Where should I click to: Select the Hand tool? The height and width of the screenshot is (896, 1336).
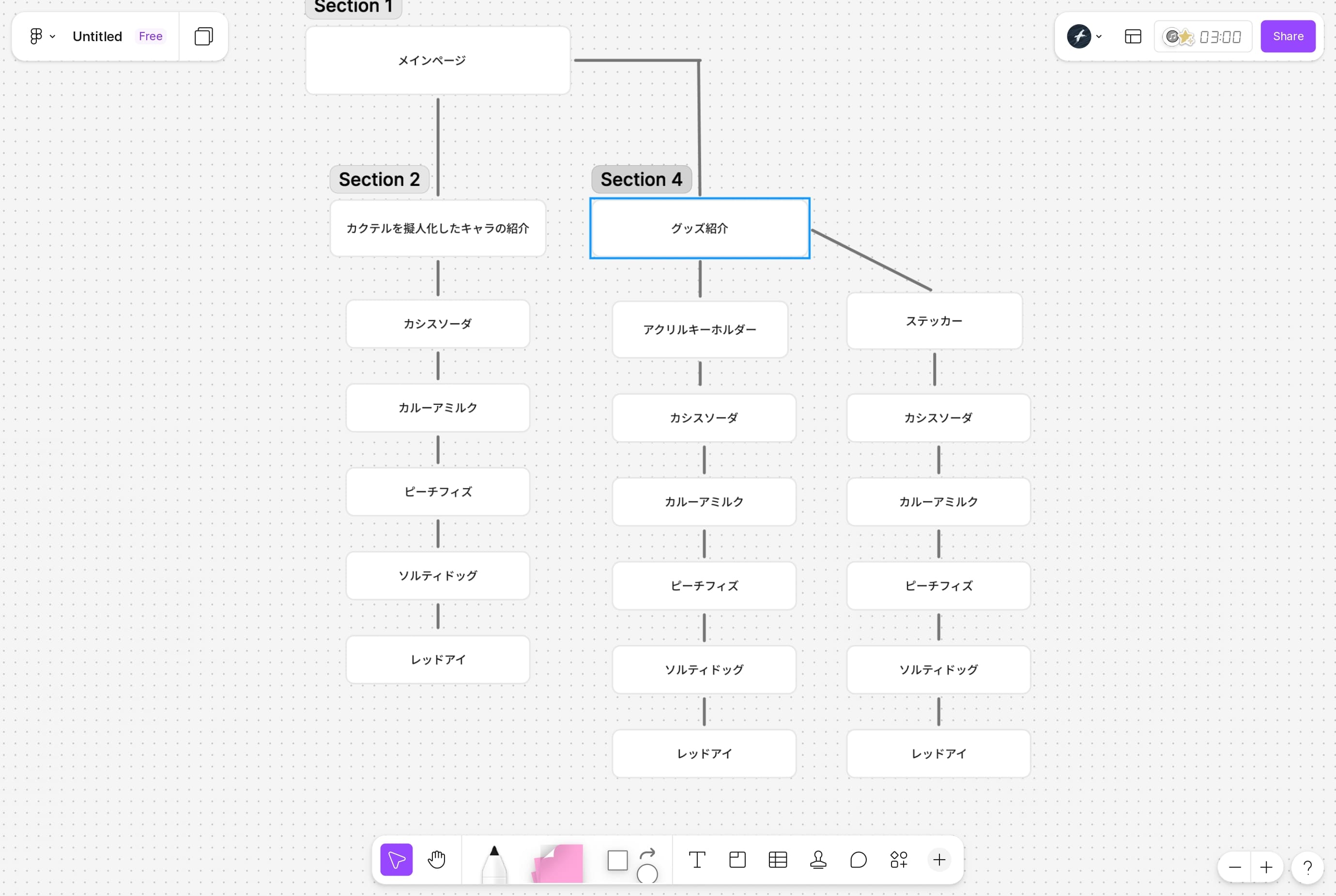click(x=436, y=859)
